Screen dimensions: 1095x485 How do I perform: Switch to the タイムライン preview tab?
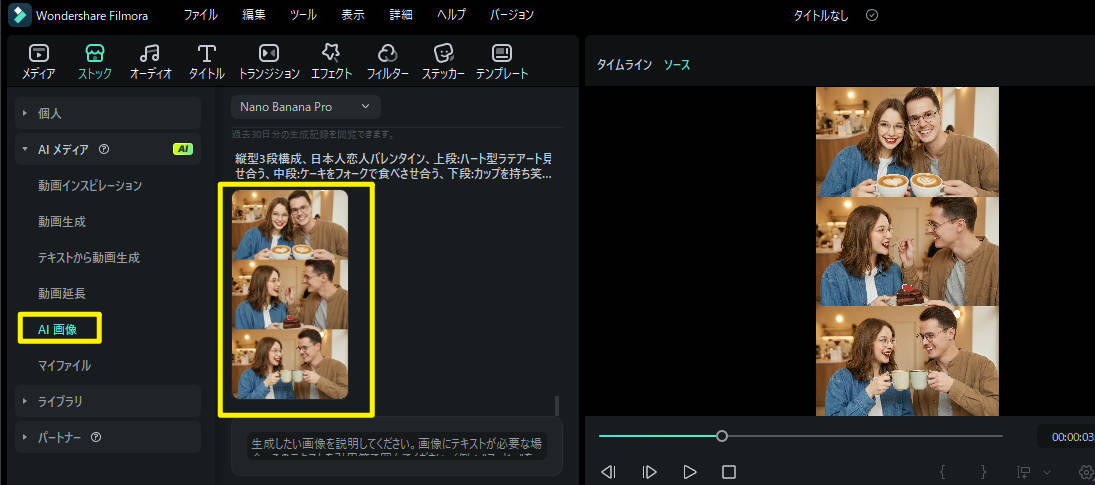click(x=624, y=65)
